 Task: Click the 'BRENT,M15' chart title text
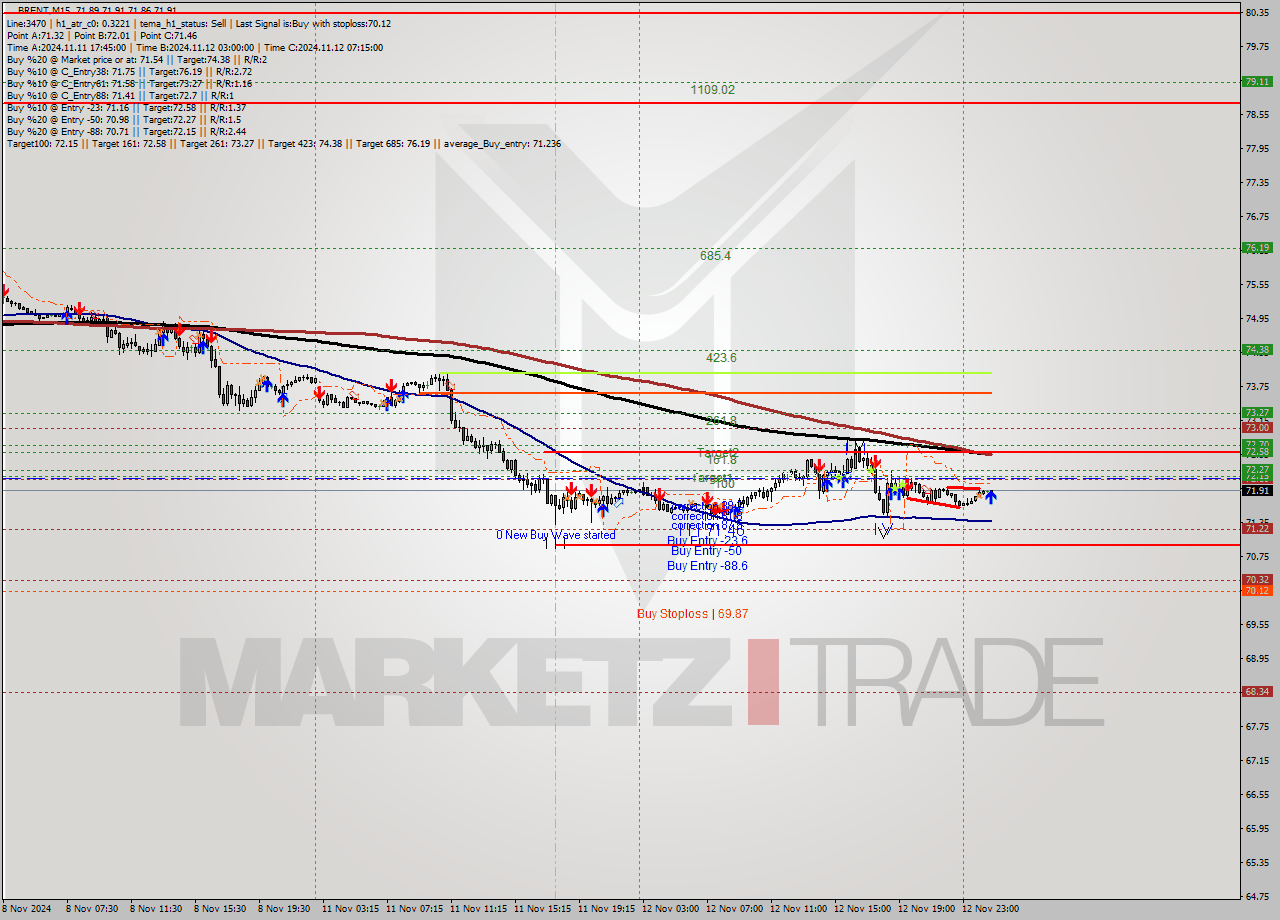pyautogui.click(x=42, y=9)
